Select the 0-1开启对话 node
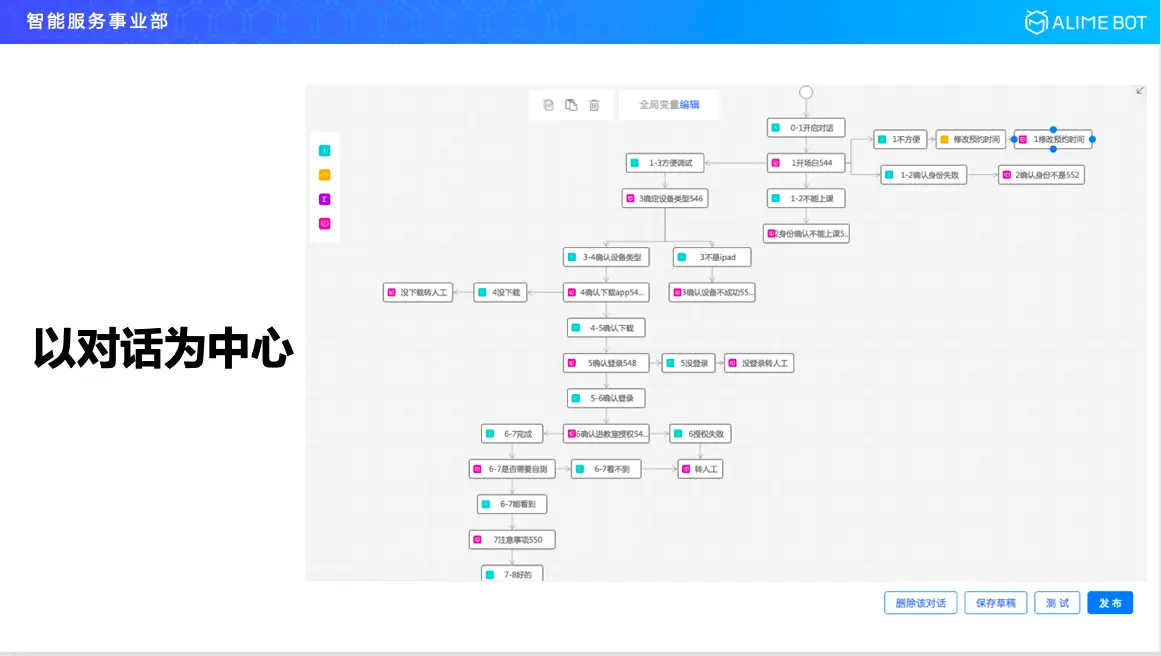The height and width of the screenshot is (656, 1161). (x=806, y=128)
